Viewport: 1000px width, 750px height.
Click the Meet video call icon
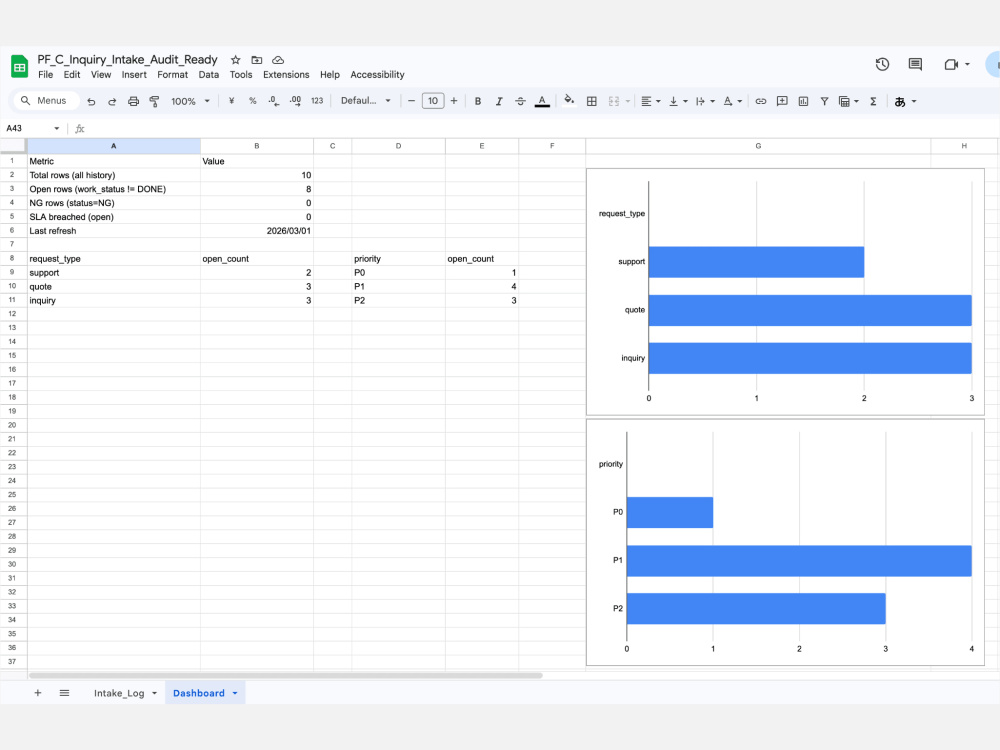click(x=951, y=64)
